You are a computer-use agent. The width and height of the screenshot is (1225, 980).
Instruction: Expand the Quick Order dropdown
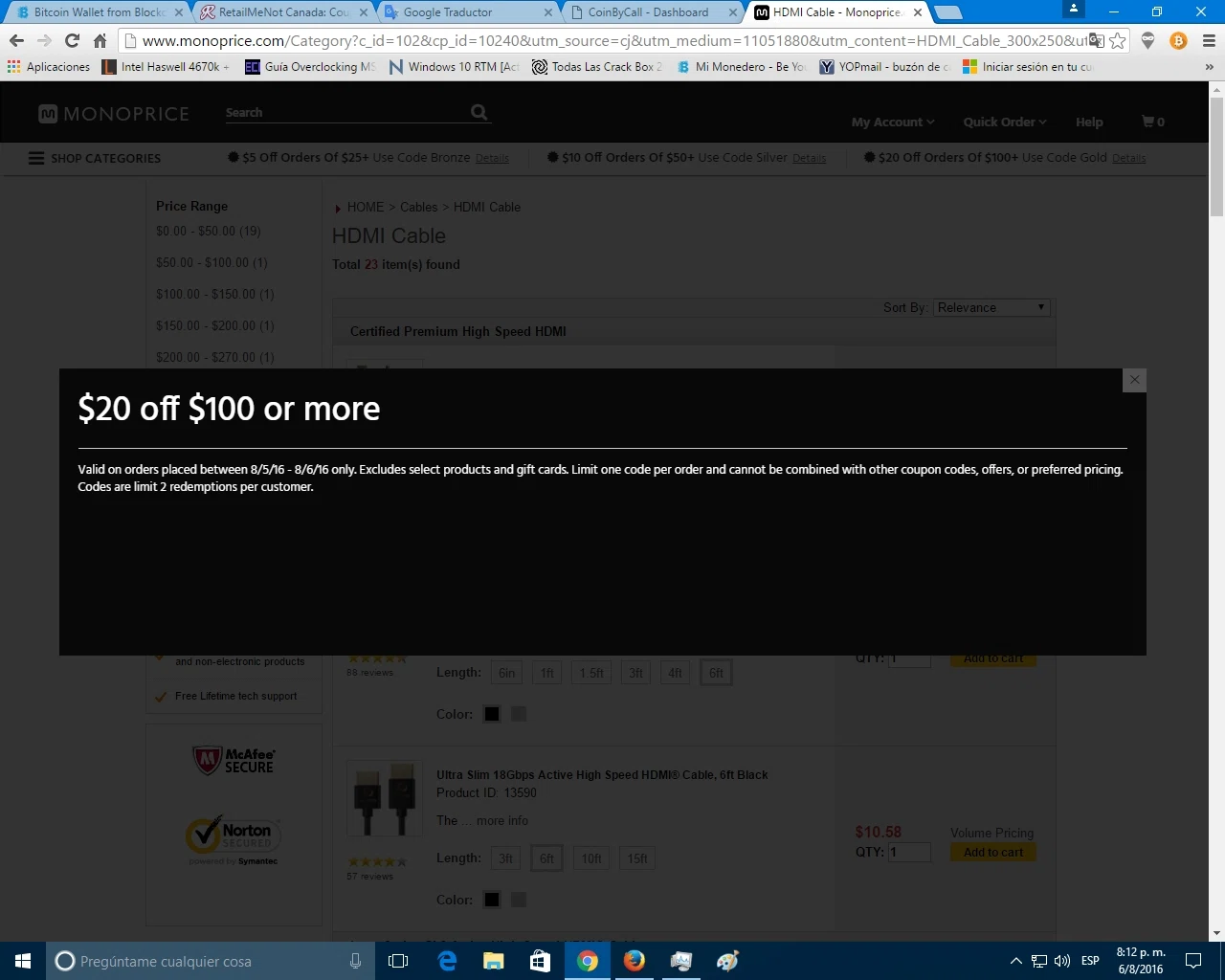pos(1005,122)
